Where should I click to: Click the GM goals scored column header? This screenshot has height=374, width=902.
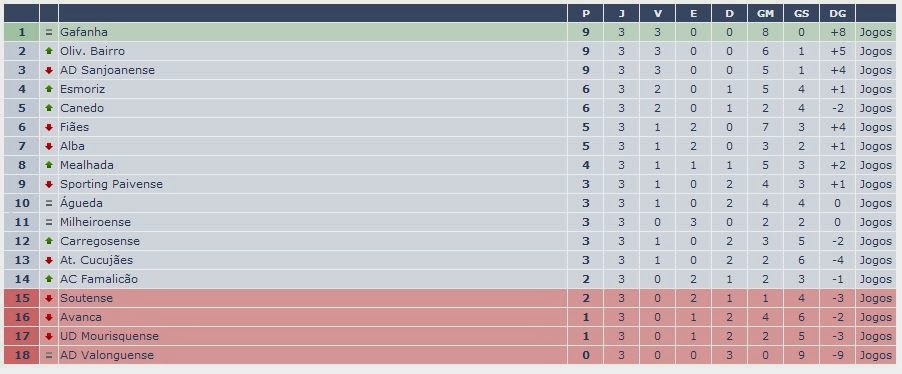(765, 14)
